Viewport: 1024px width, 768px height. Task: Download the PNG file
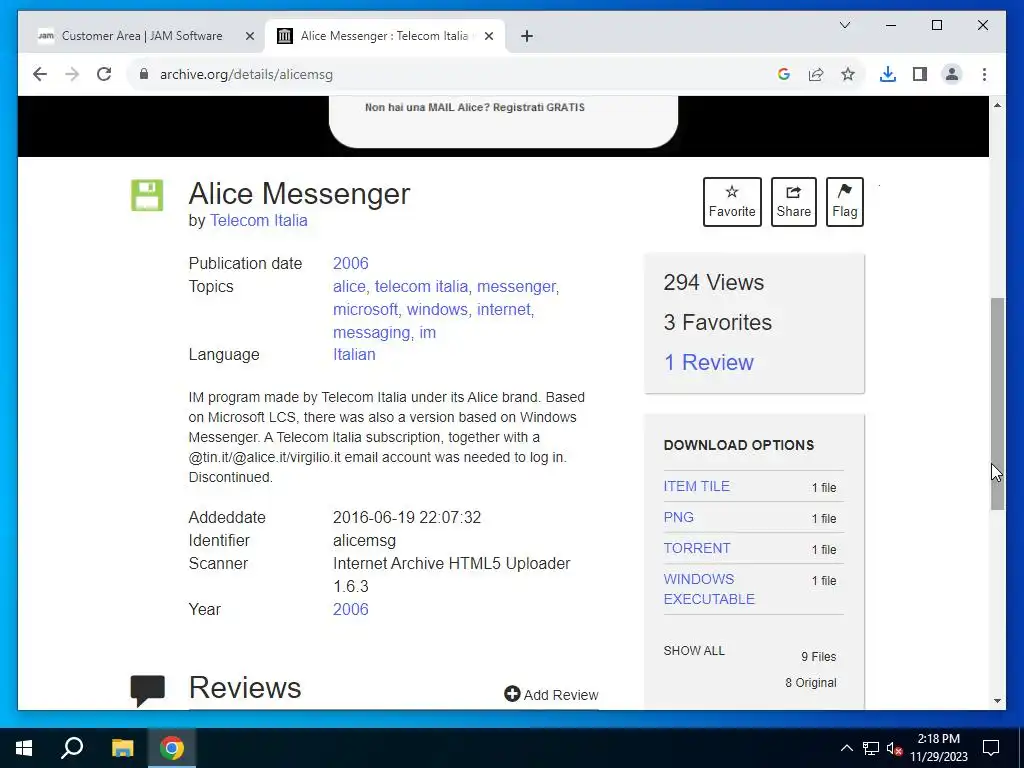click(x=679, y=517)
